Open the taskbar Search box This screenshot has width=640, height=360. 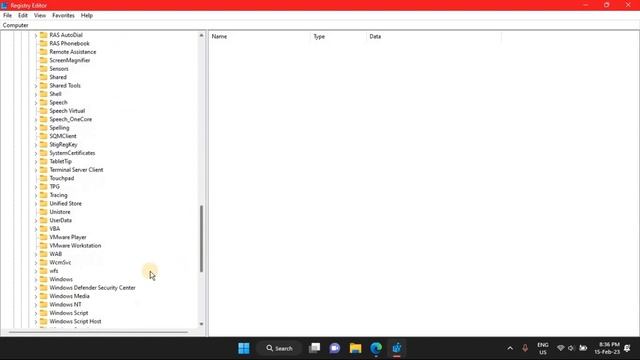[280, 348]
